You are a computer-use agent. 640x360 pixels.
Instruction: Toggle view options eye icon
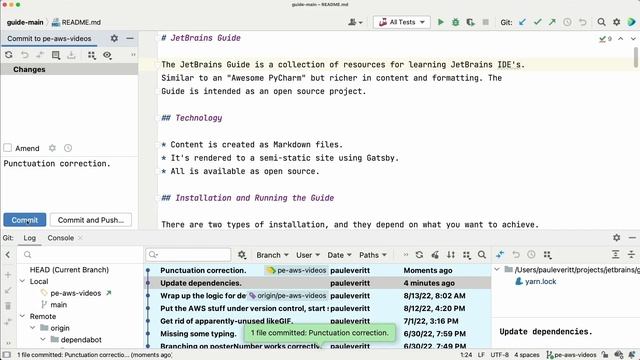click(107, 55)
